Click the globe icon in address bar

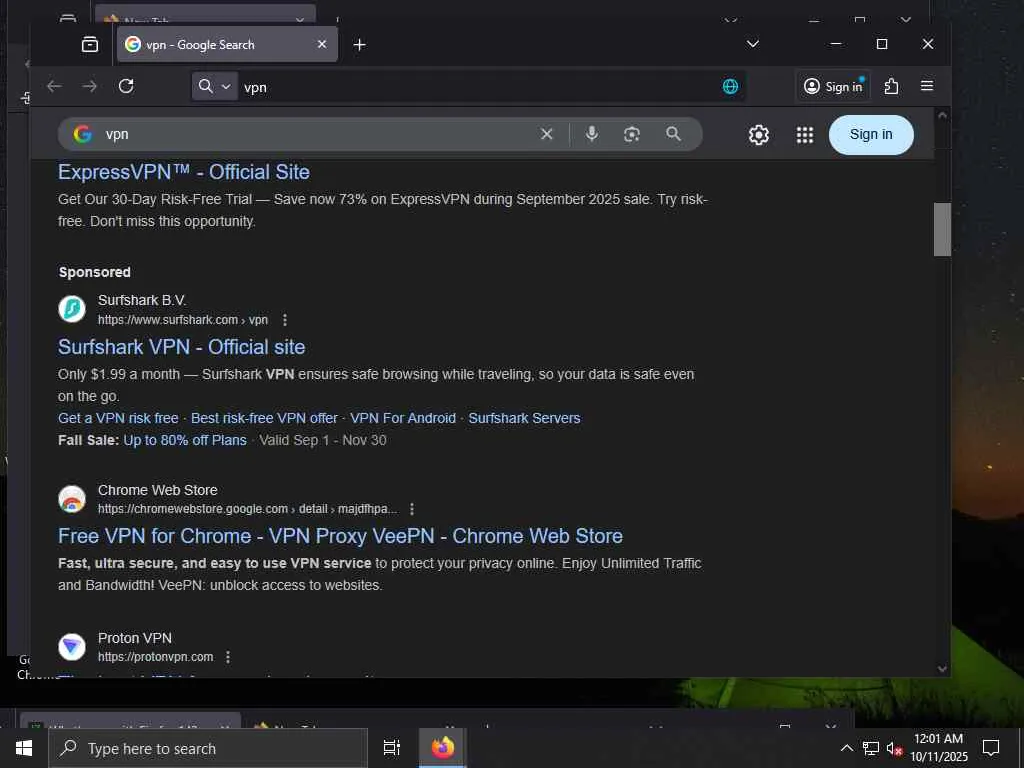tap(730, 86)
